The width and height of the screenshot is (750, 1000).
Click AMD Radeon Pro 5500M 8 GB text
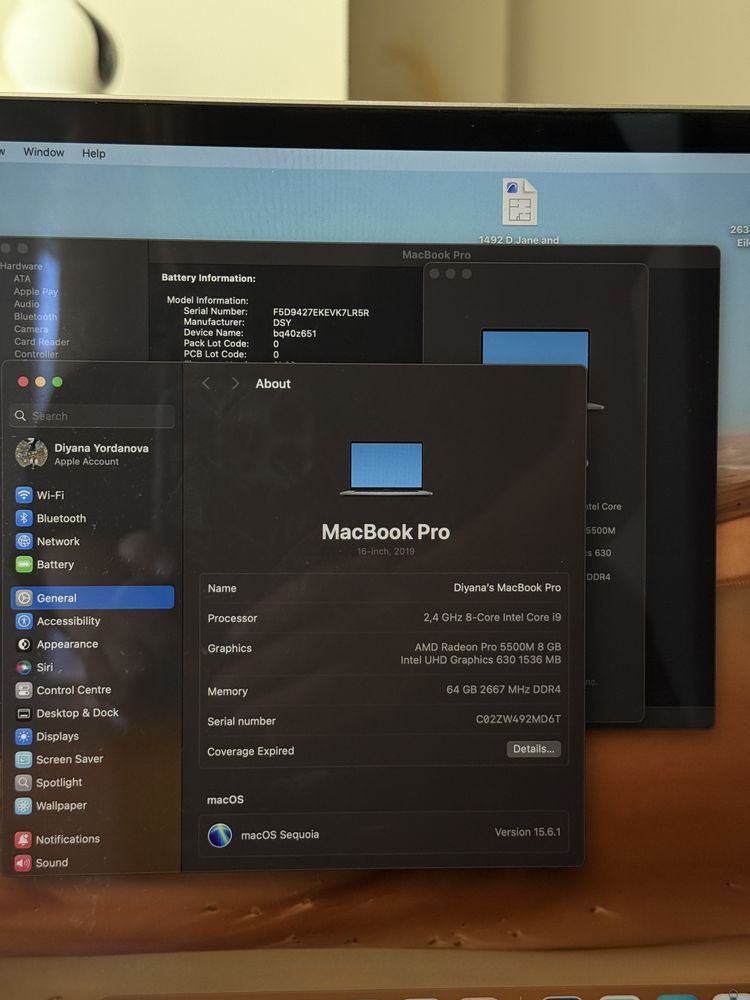pos(487,647)
